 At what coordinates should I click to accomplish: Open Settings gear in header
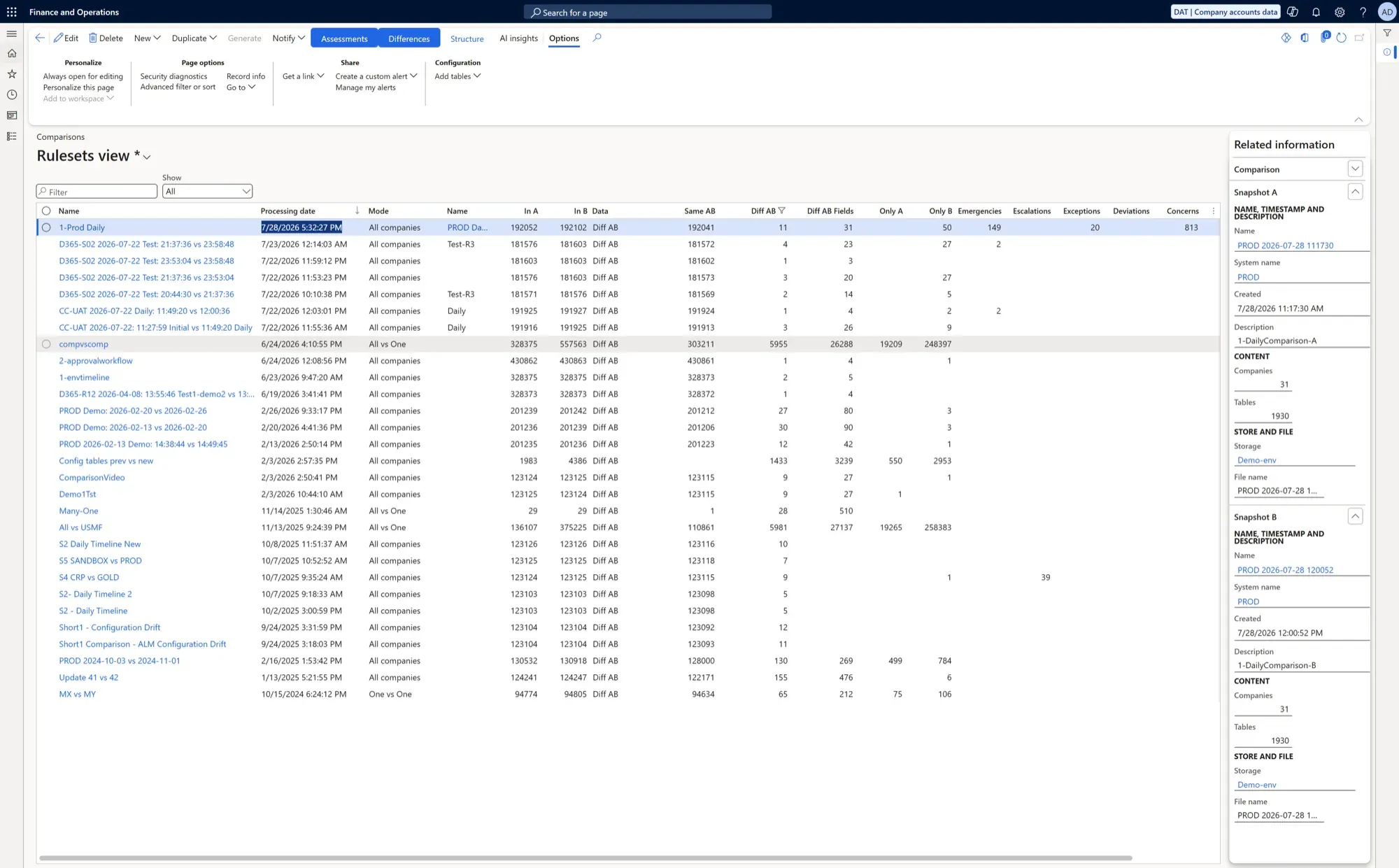(1340, 12)
